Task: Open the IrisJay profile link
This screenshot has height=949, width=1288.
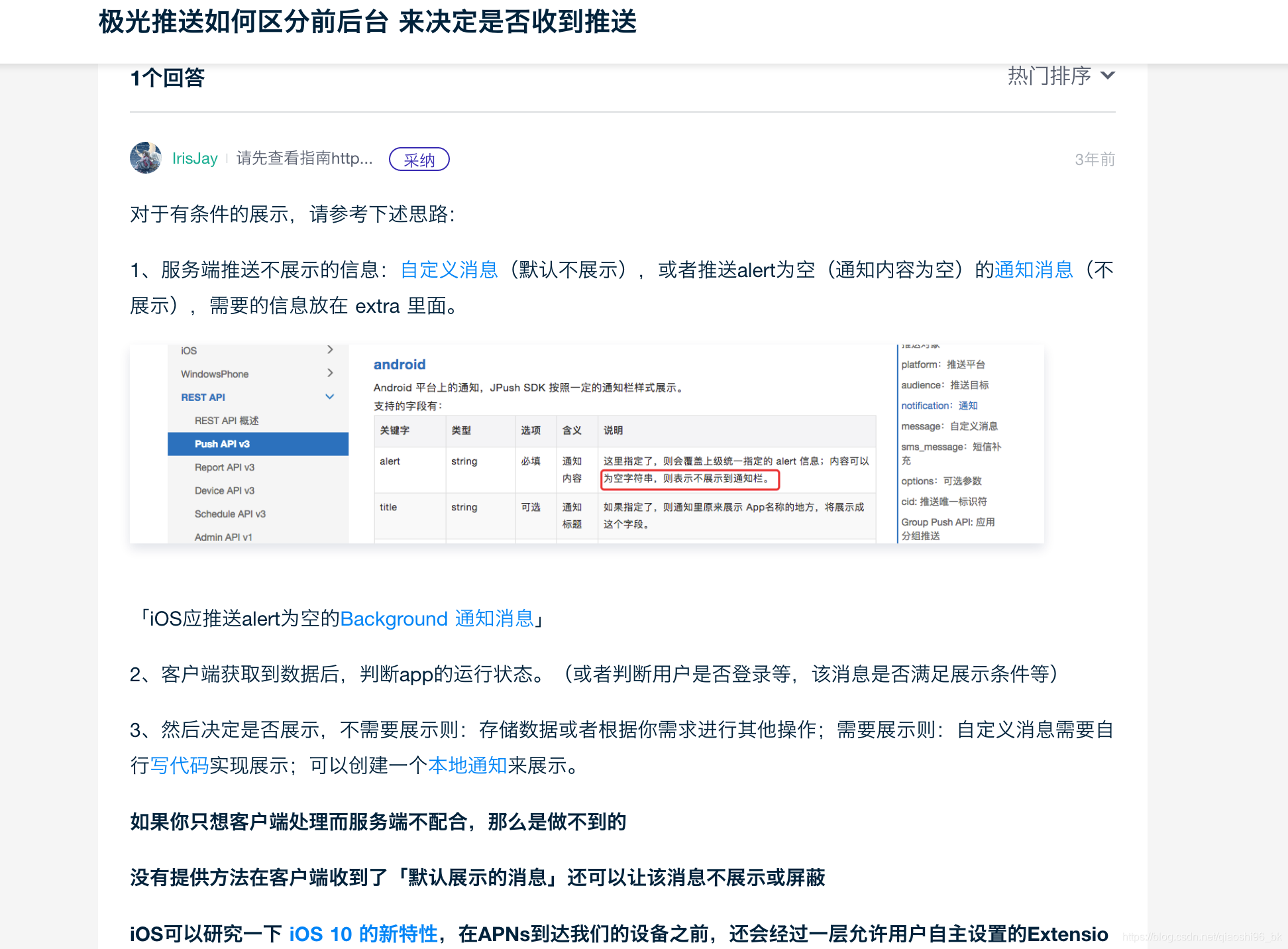Action: [195, 158]
